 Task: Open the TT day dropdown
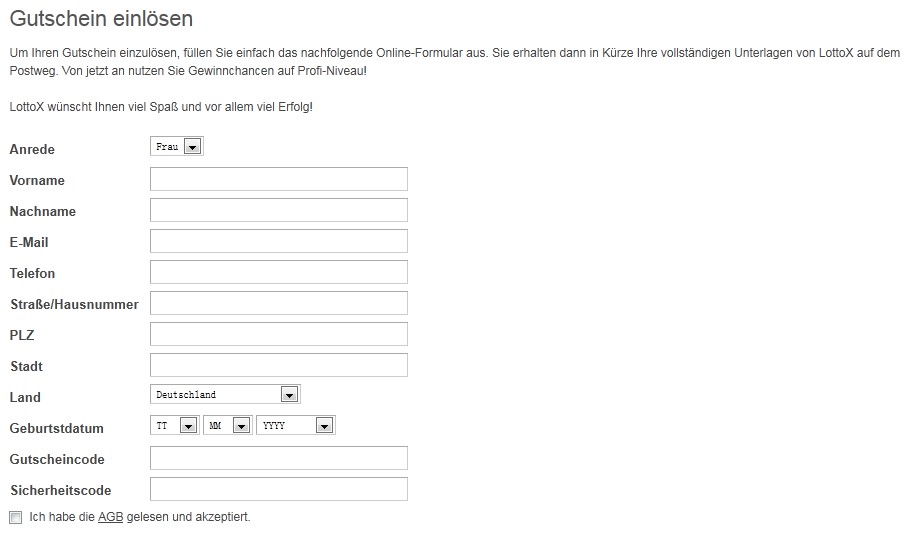[175, 425]
